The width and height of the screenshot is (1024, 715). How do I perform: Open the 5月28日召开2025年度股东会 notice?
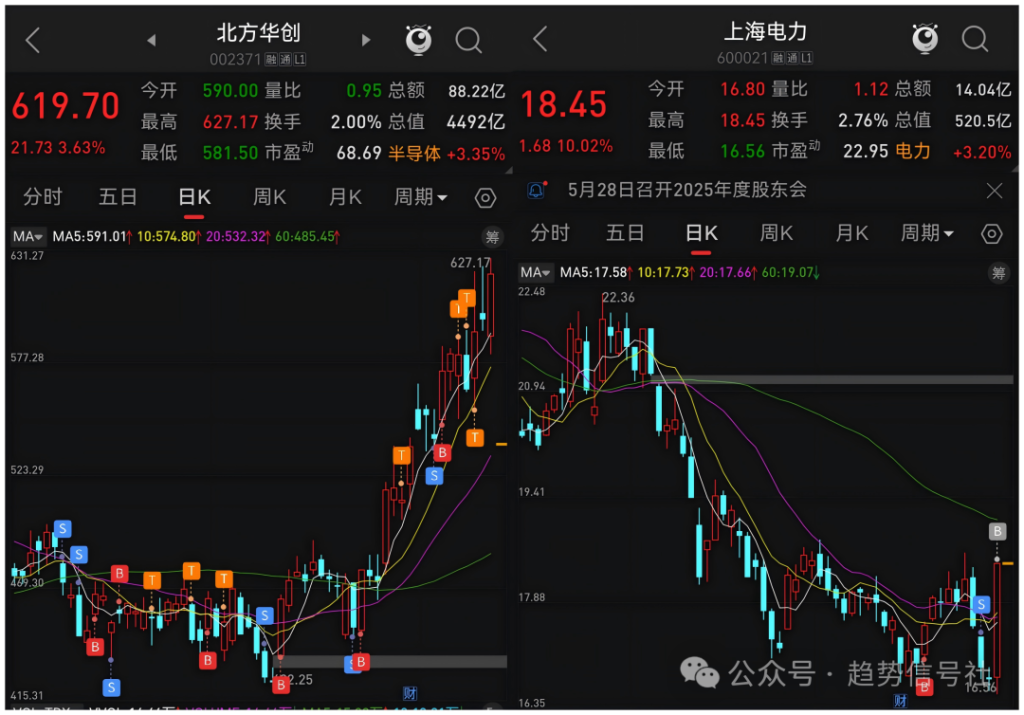[687, 190]
